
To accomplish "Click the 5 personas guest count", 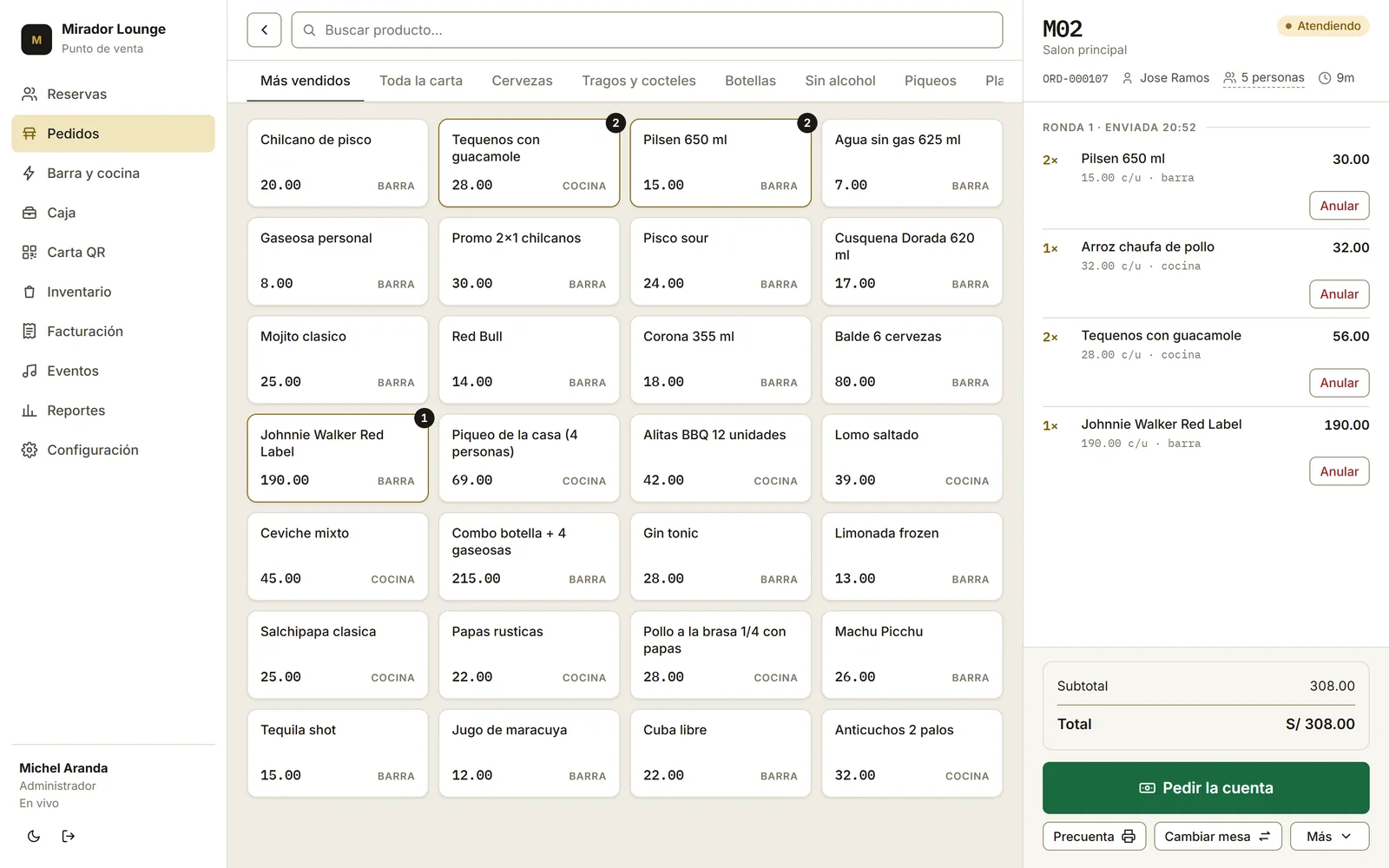I will click(x=1264, y=78).
